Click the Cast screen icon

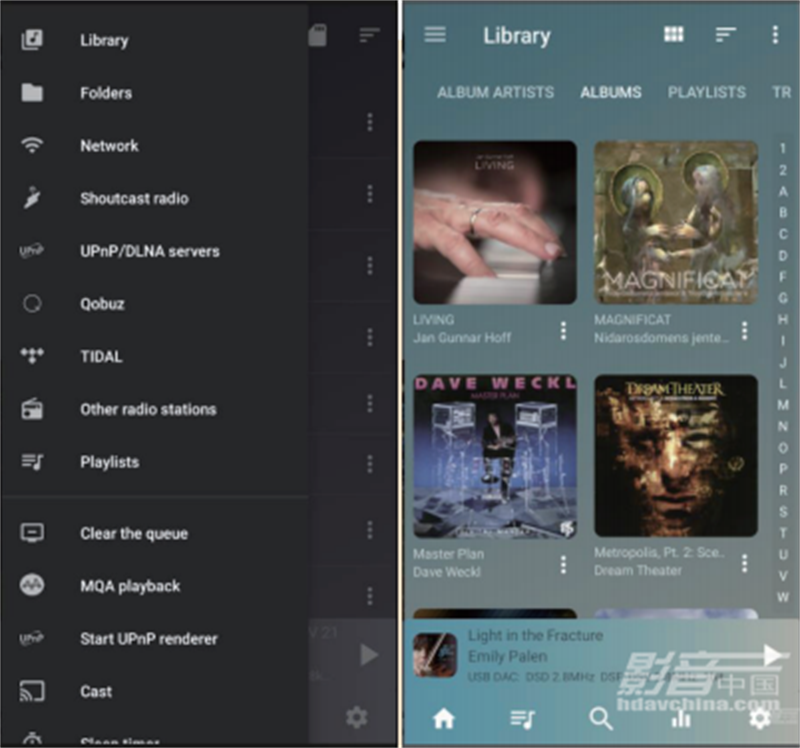[x=32, y=691]
